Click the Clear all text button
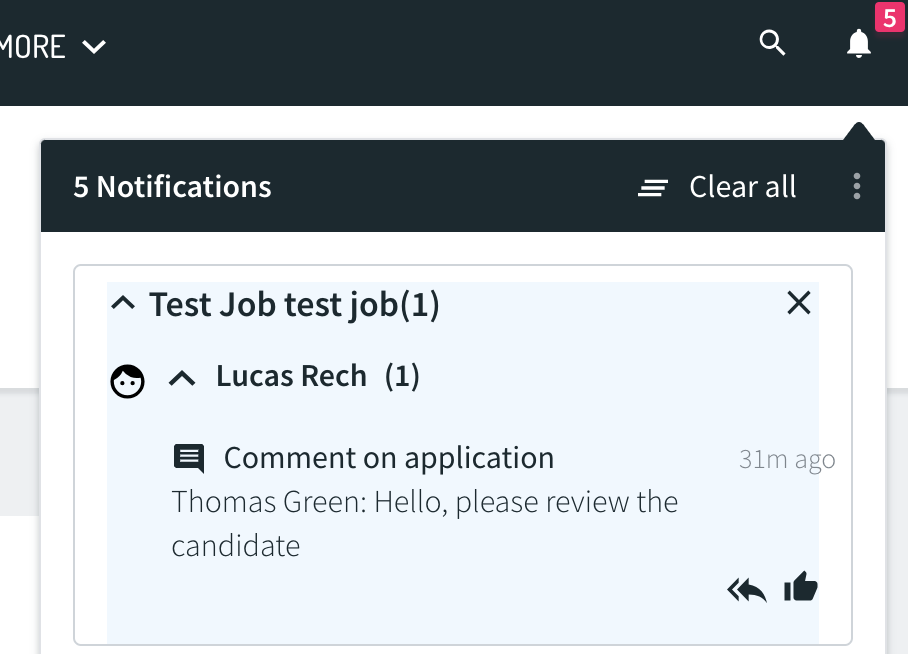 [743, 187]
